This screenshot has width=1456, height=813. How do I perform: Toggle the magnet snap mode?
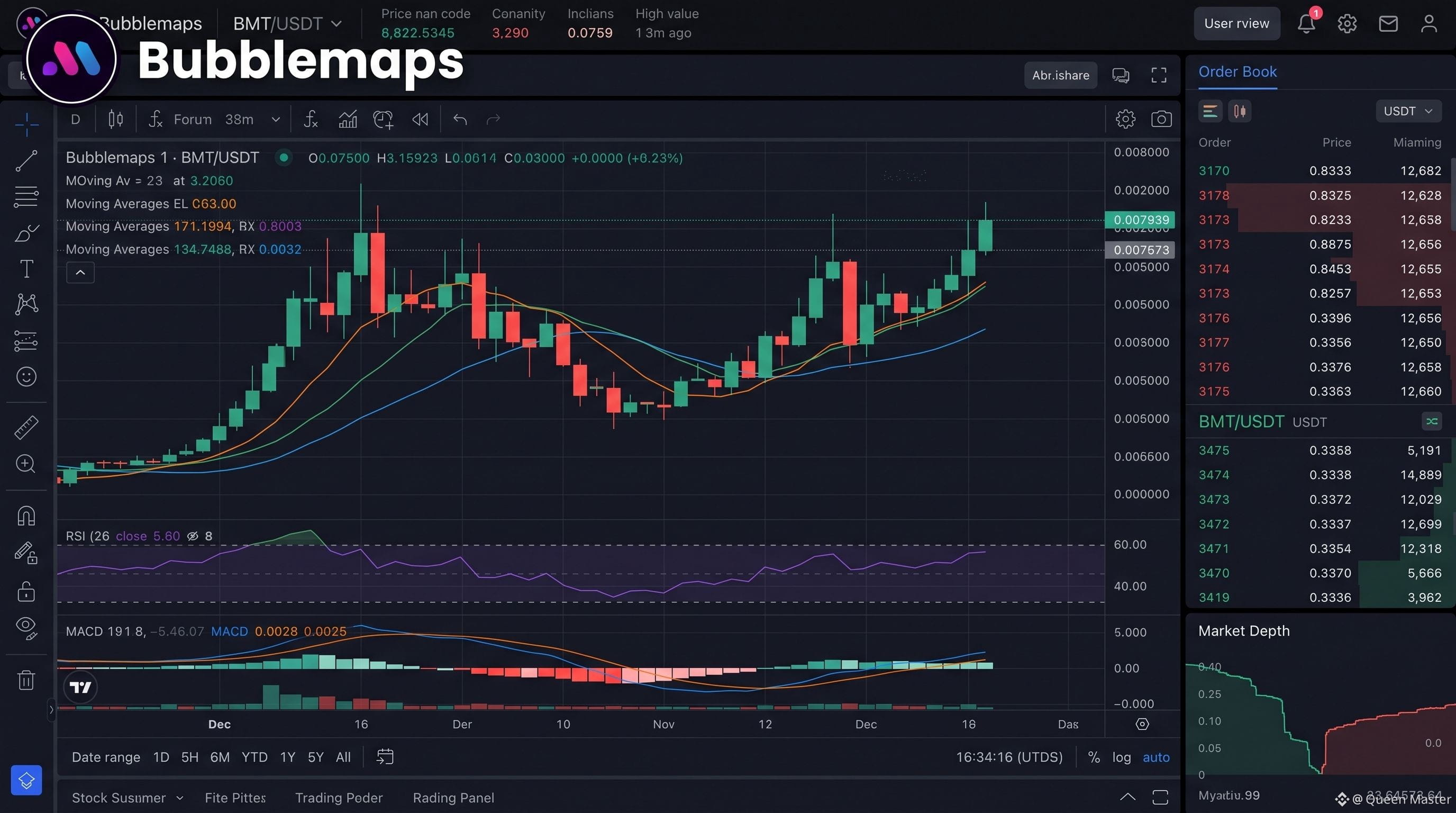[26, 516]
